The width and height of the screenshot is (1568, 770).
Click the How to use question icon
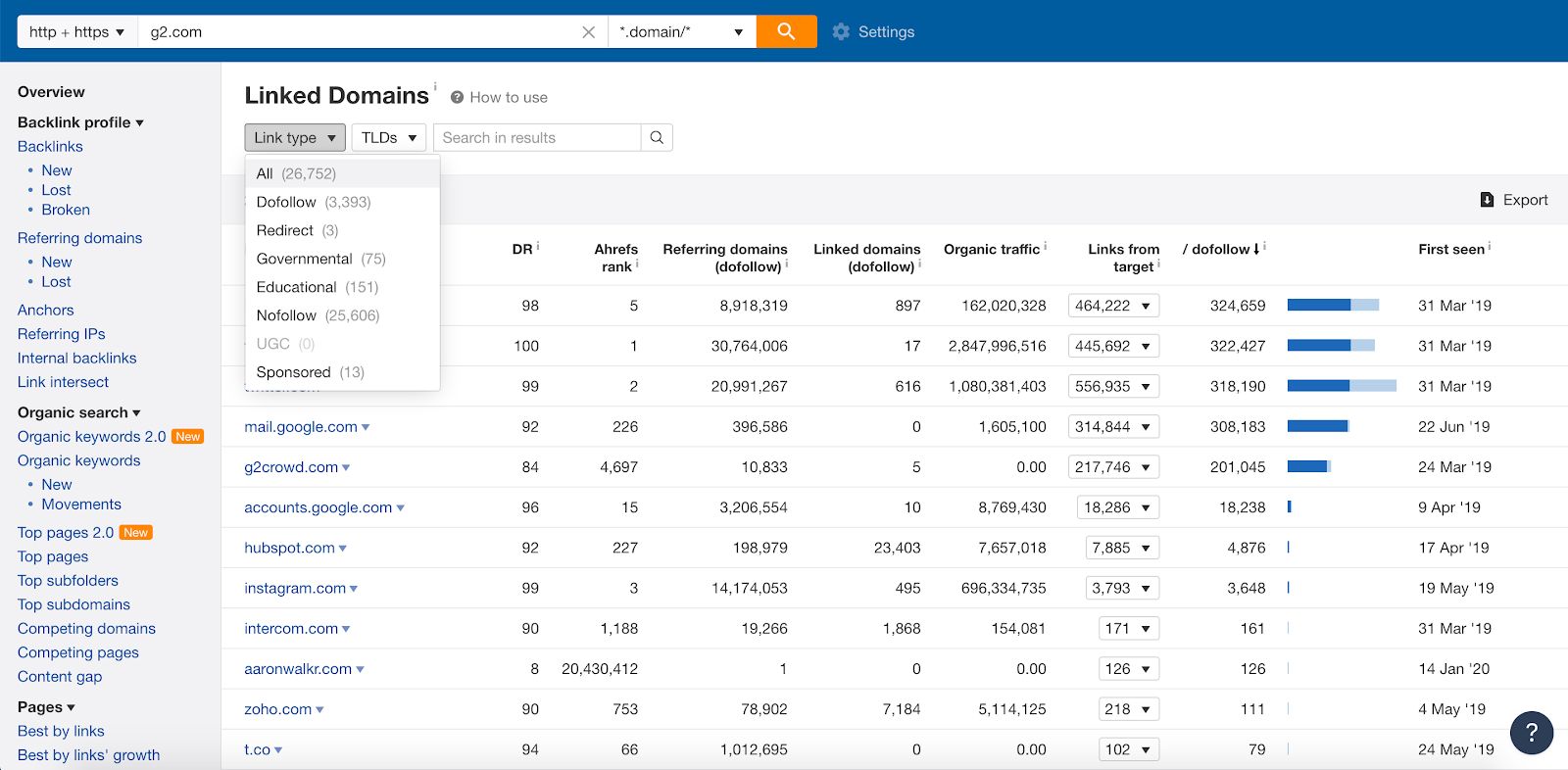457,97
